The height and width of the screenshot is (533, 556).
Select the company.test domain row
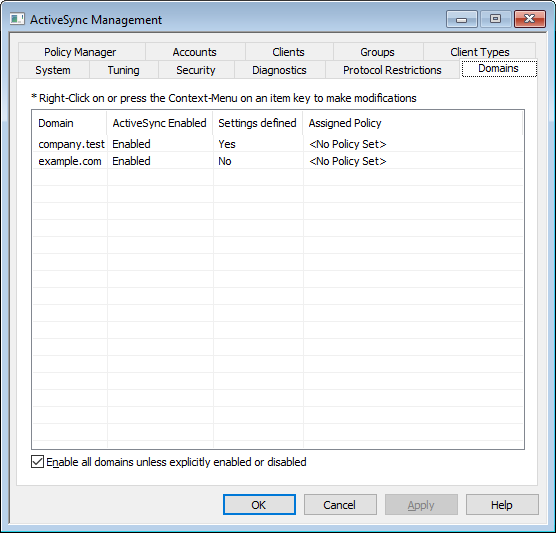278,144
